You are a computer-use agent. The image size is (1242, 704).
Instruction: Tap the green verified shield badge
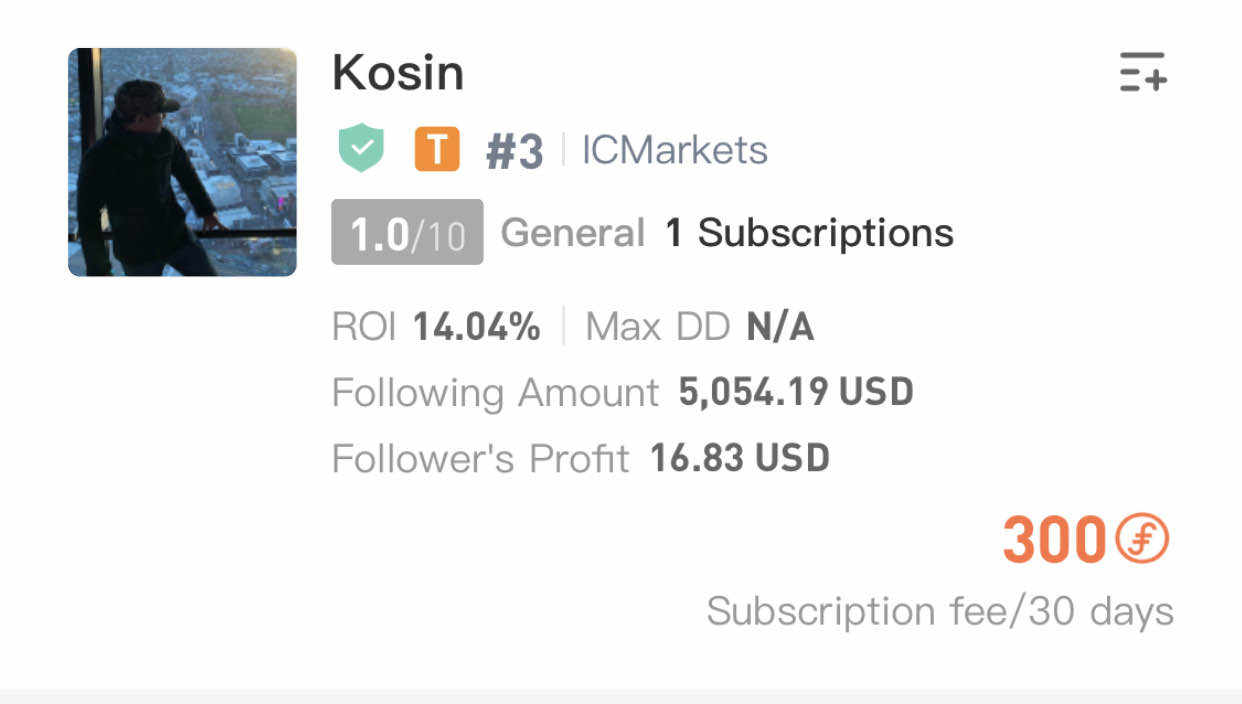point(361,149)
